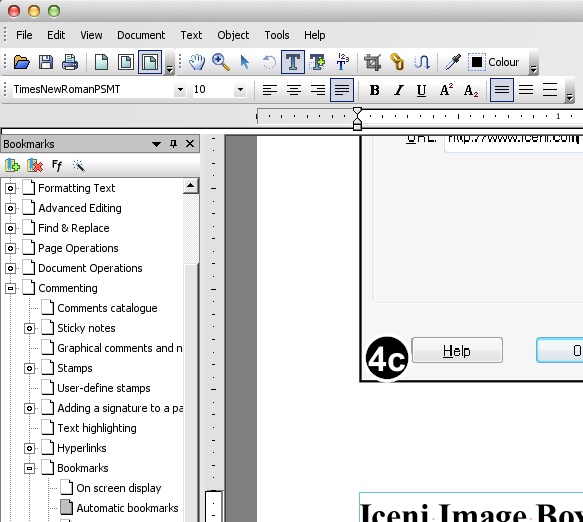This screenshot has height=522, width=583.
Task: Collapse the Commenting bookmark node
Action: tap(10, 288)
